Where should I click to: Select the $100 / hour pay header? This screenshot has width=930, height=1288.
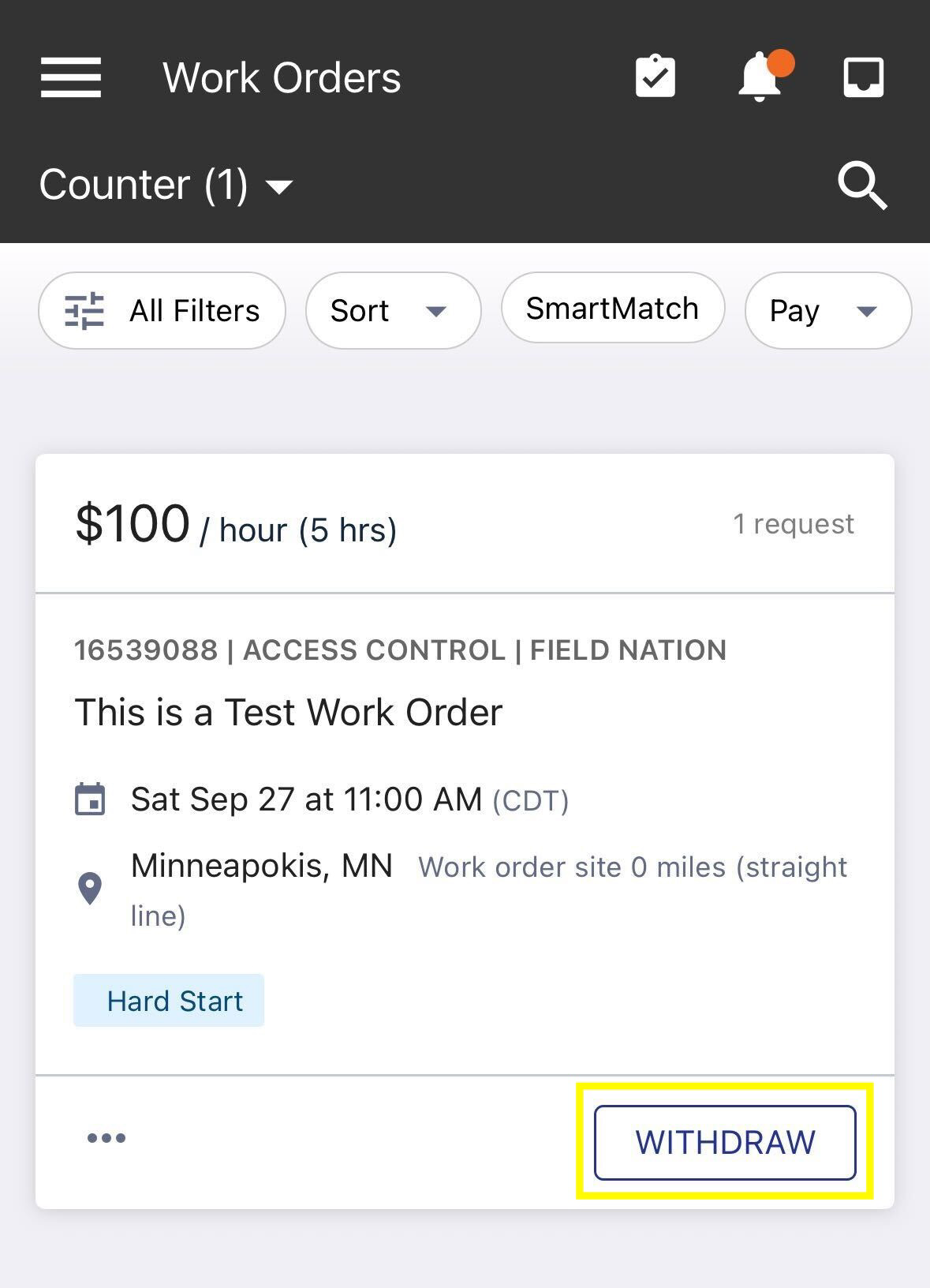tap(235, 525)
